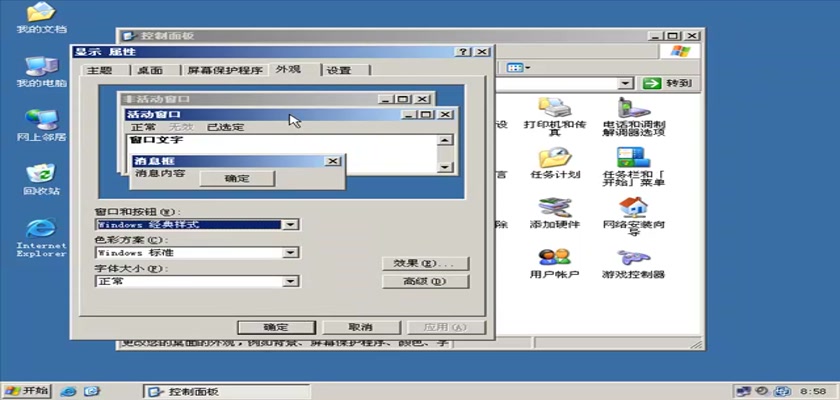
Task: Click the Advanced (高级) button
Action: click(x=425, y=281)
